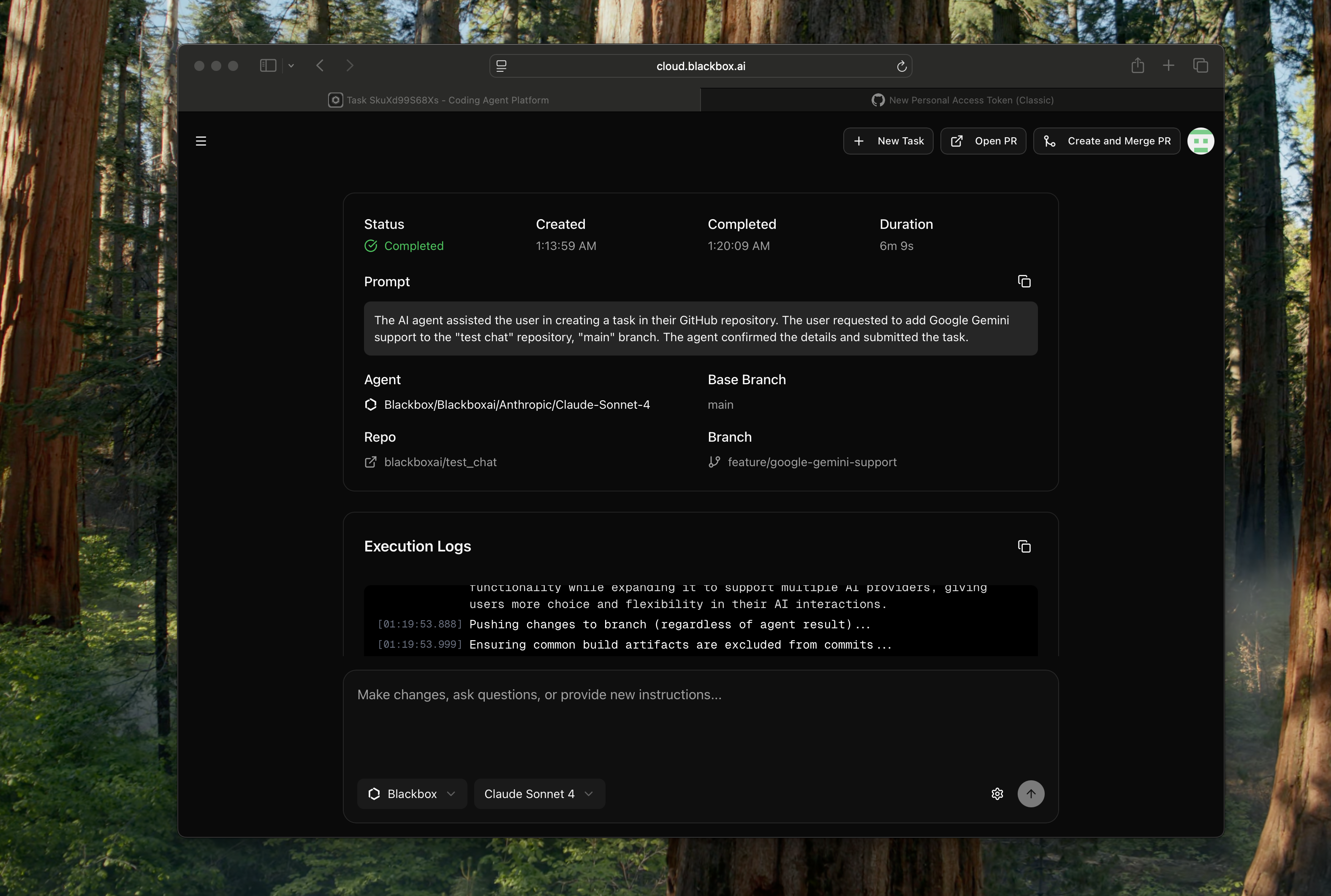Click Create and Merge PR

1106,141
